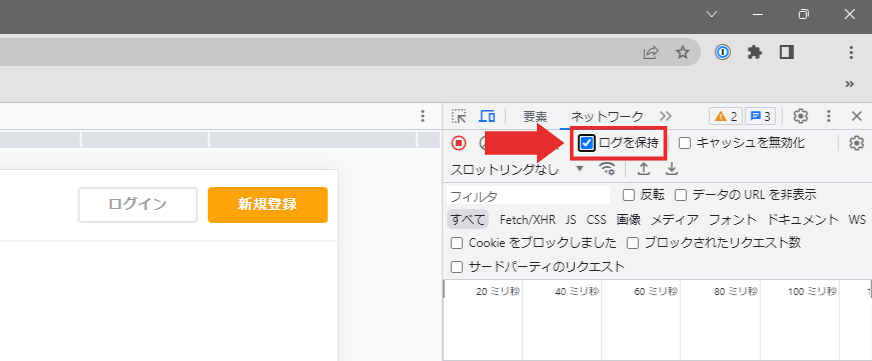Open Network panel settings gear
Viewport: 872px width, 361px height.
tap(856, 143)
